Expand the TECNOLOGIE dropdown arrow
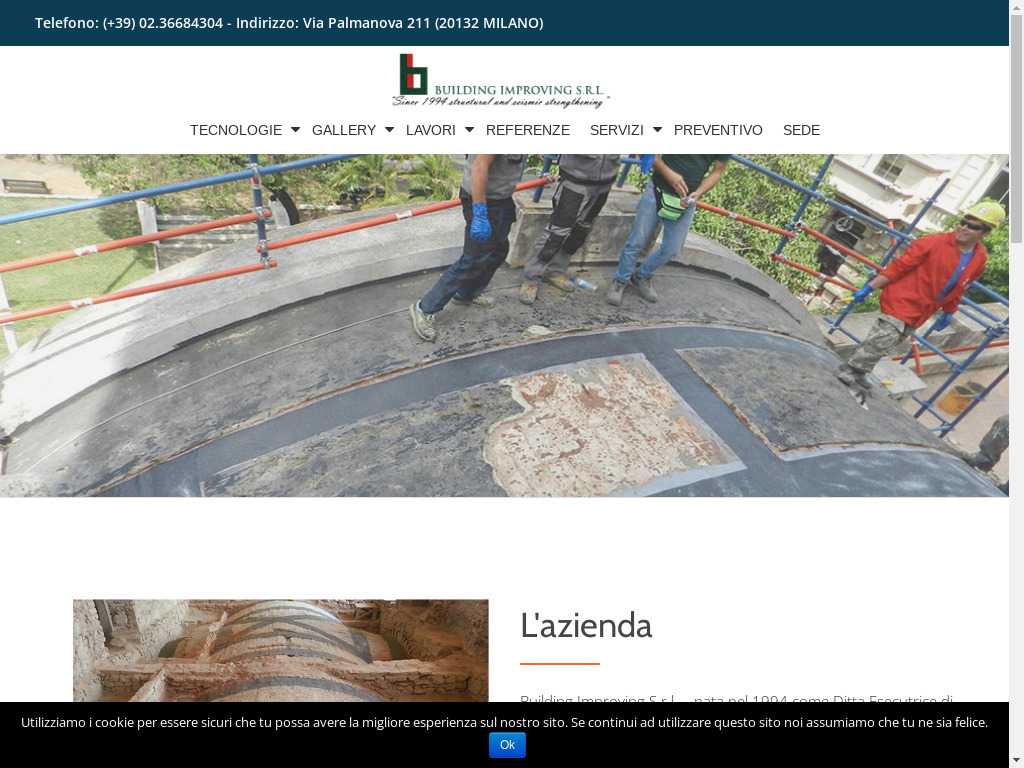This screenshot has width=1024, height=768. (295, 130)
